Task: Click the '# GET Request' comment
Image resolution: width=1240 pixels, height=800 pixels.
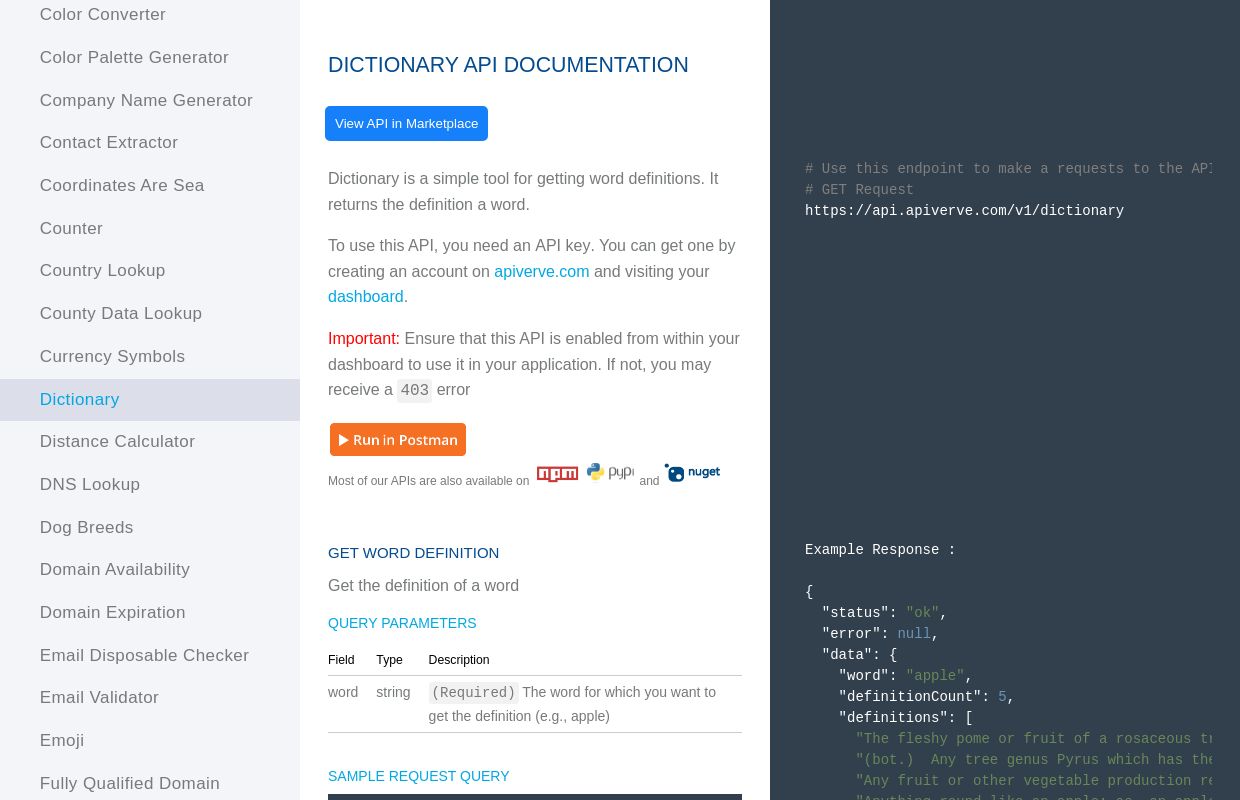Action: pyautogui.click(x=859, y=190)
